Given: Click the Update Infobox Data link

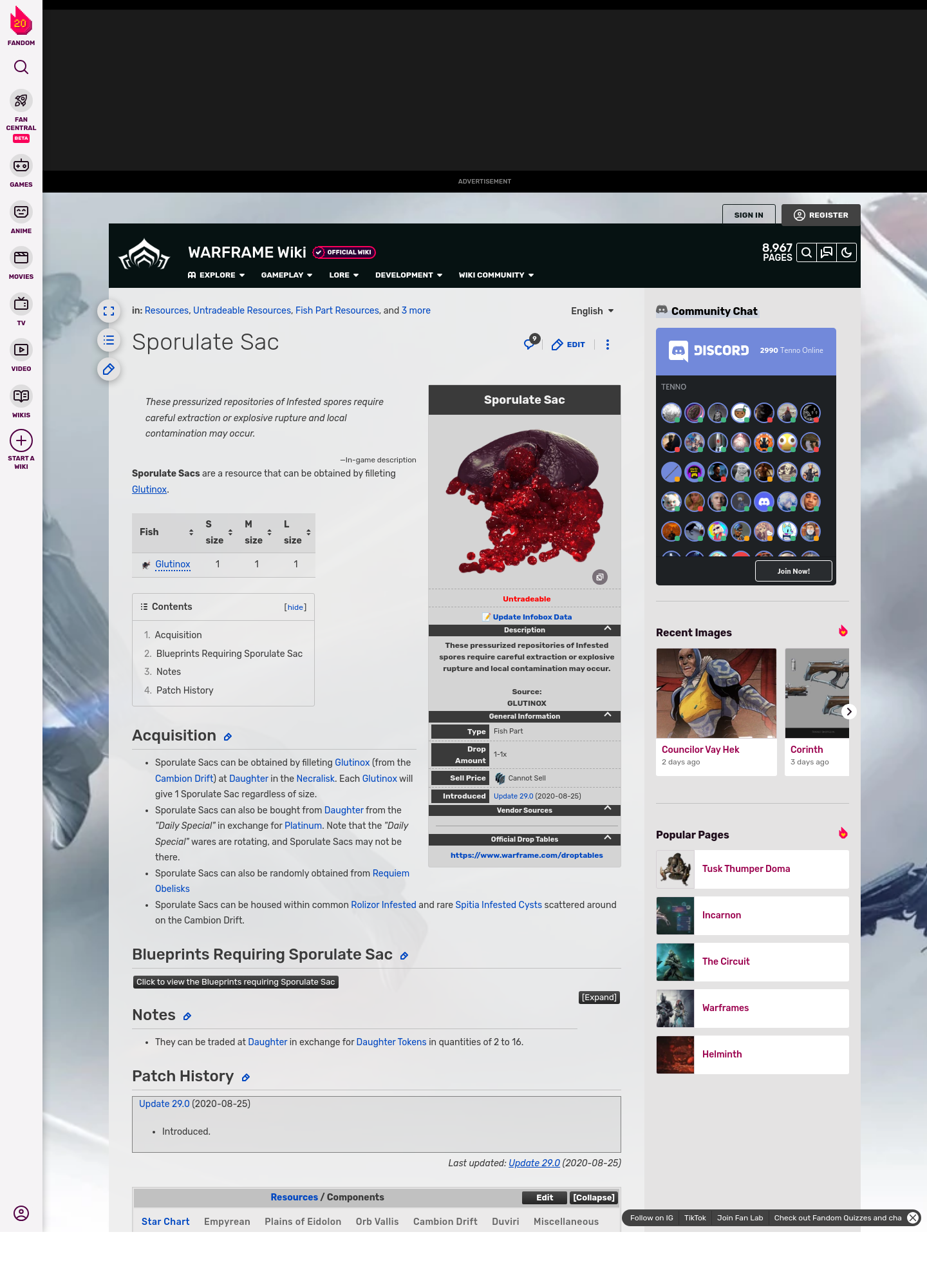Looking at the screenshot, I should [532, 617].
